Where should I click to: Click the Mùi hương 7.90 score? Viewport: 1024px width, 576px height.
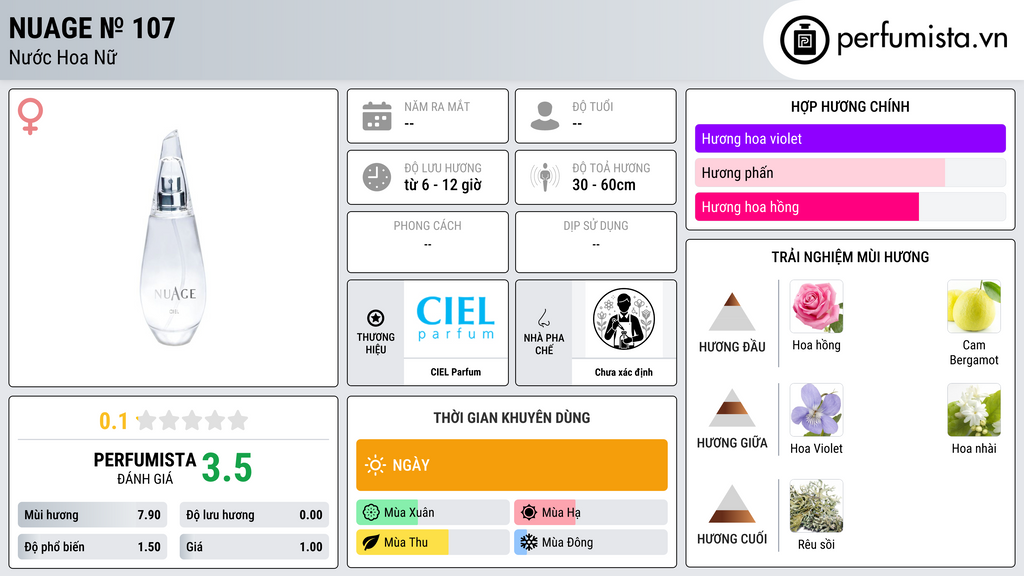[x=92, y=515]
